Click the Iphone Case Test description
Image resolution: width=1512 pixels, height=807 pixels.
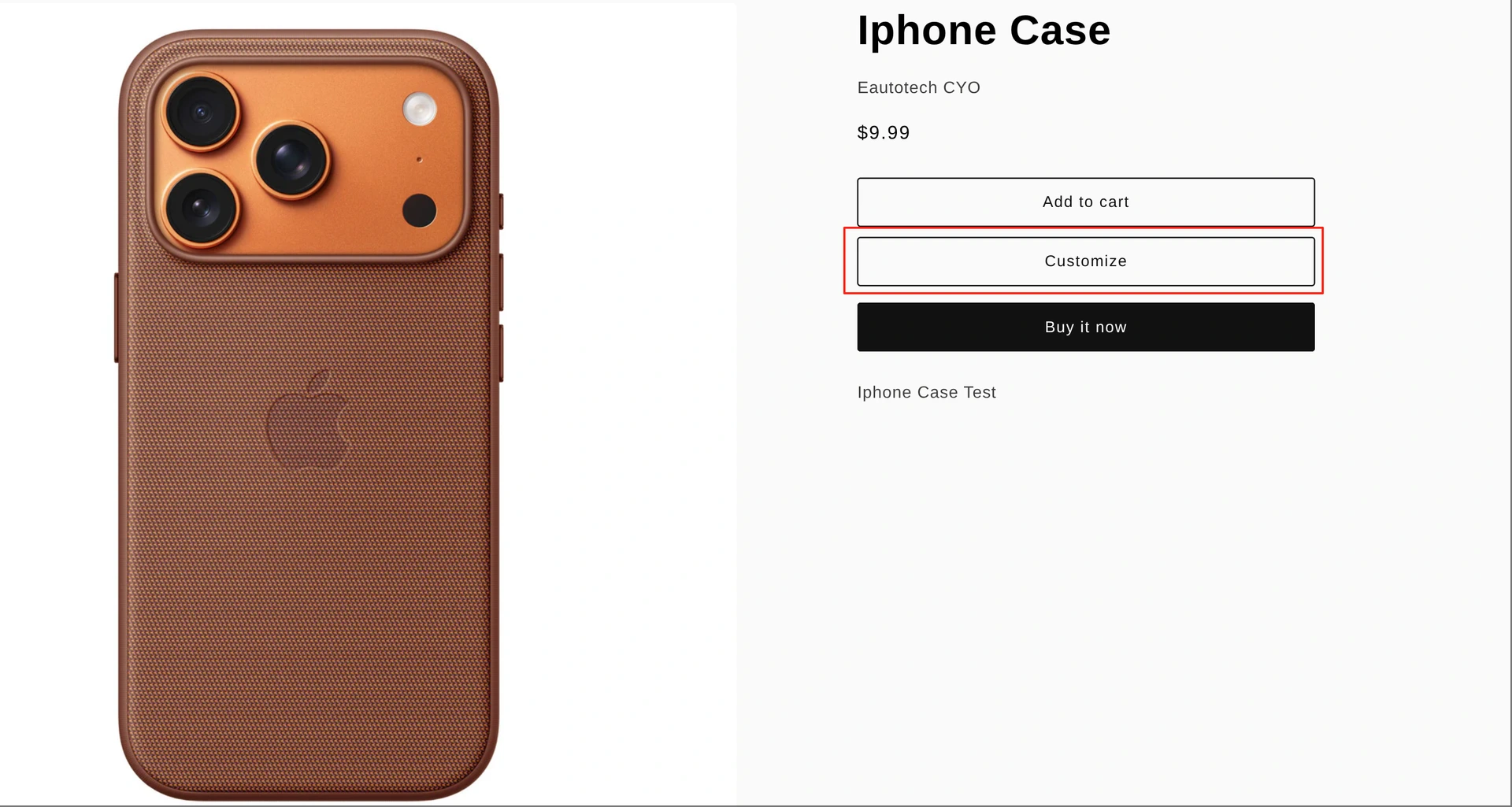[x=926, y=392]
